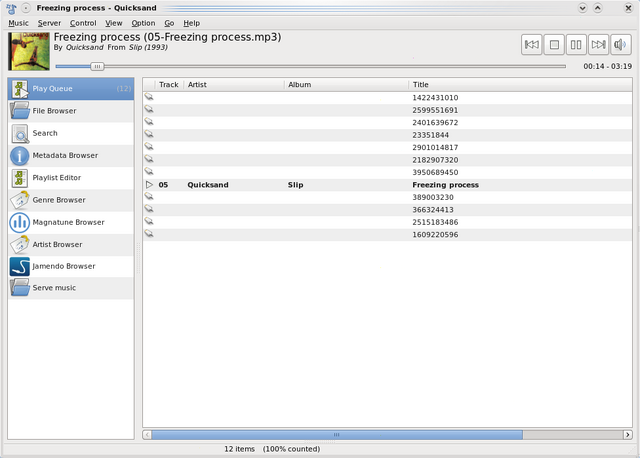Sort the queue by Track column
The height and width of the screenshot is (458, 640).
click(169, 85)
